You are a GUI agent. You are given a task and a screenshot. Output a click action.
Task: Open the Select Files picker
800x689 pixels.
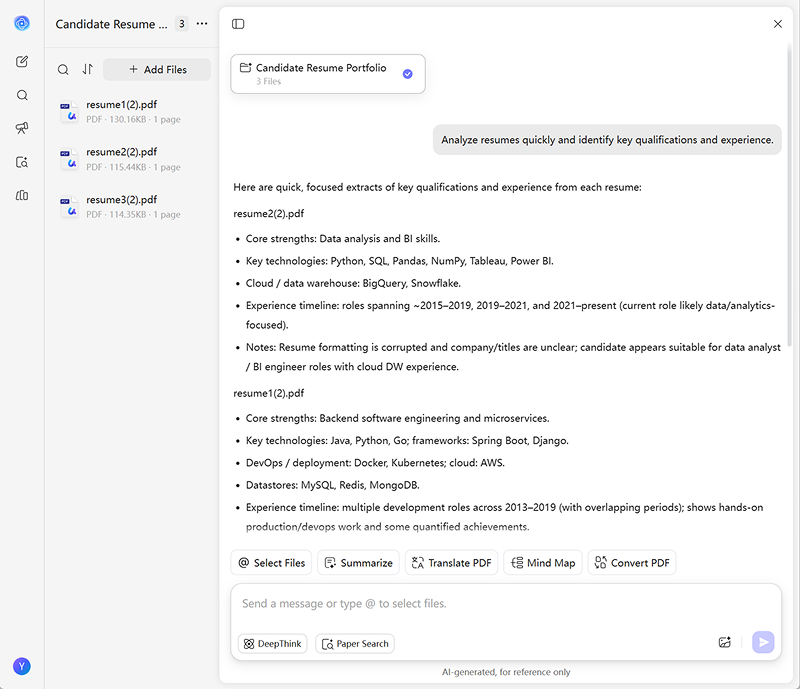[271, 562]
